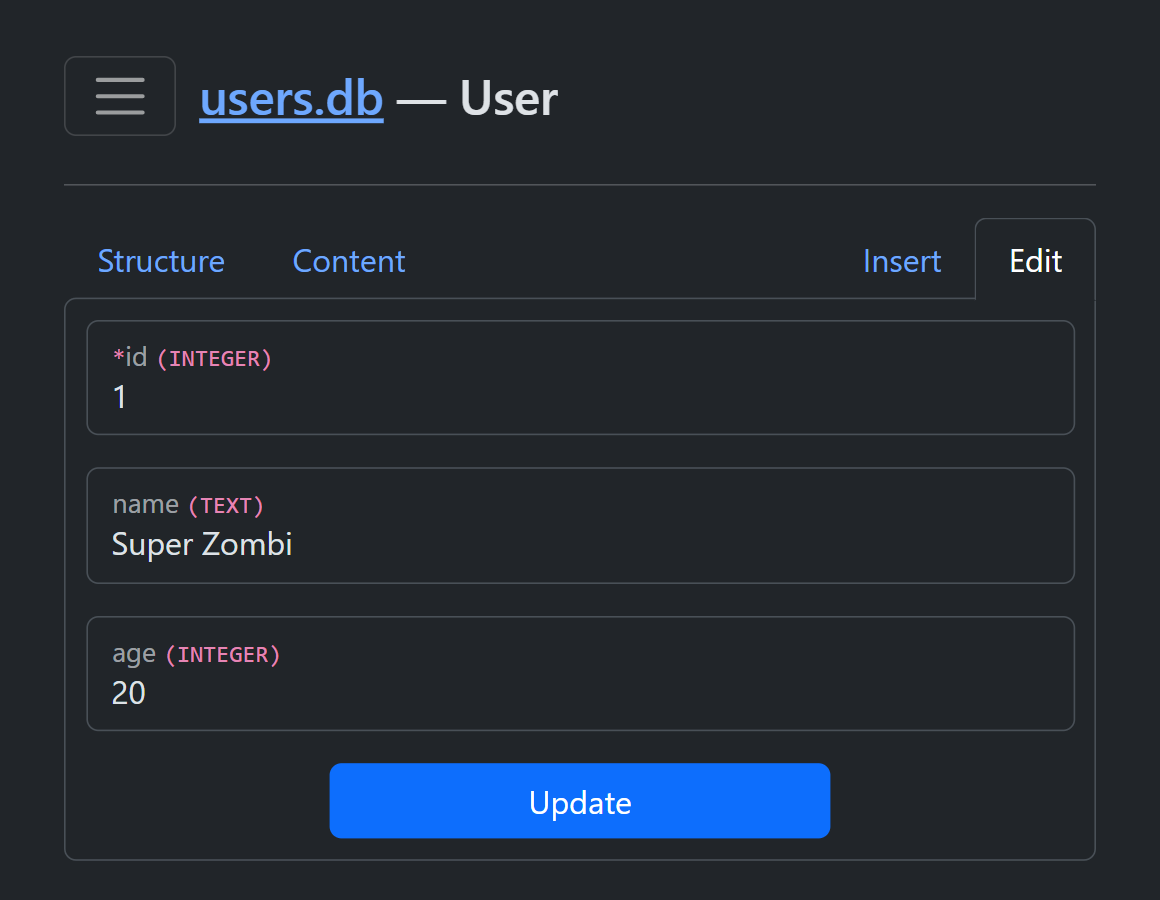This screenshot has width=1160, height=900.
Task: Open the Insert tab
Action: [901, 261]
